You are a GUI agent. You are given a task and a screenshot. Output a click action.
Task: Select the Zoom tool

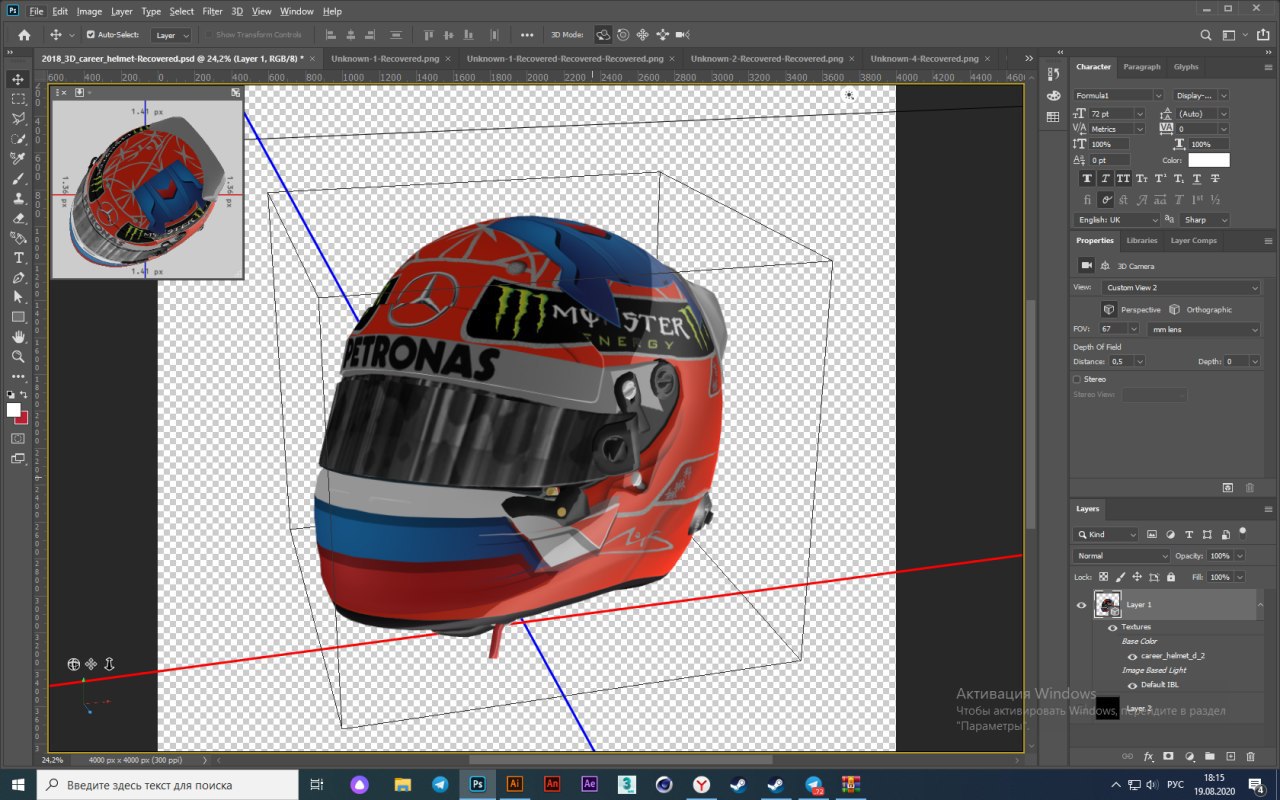click(x=18, y=356)
